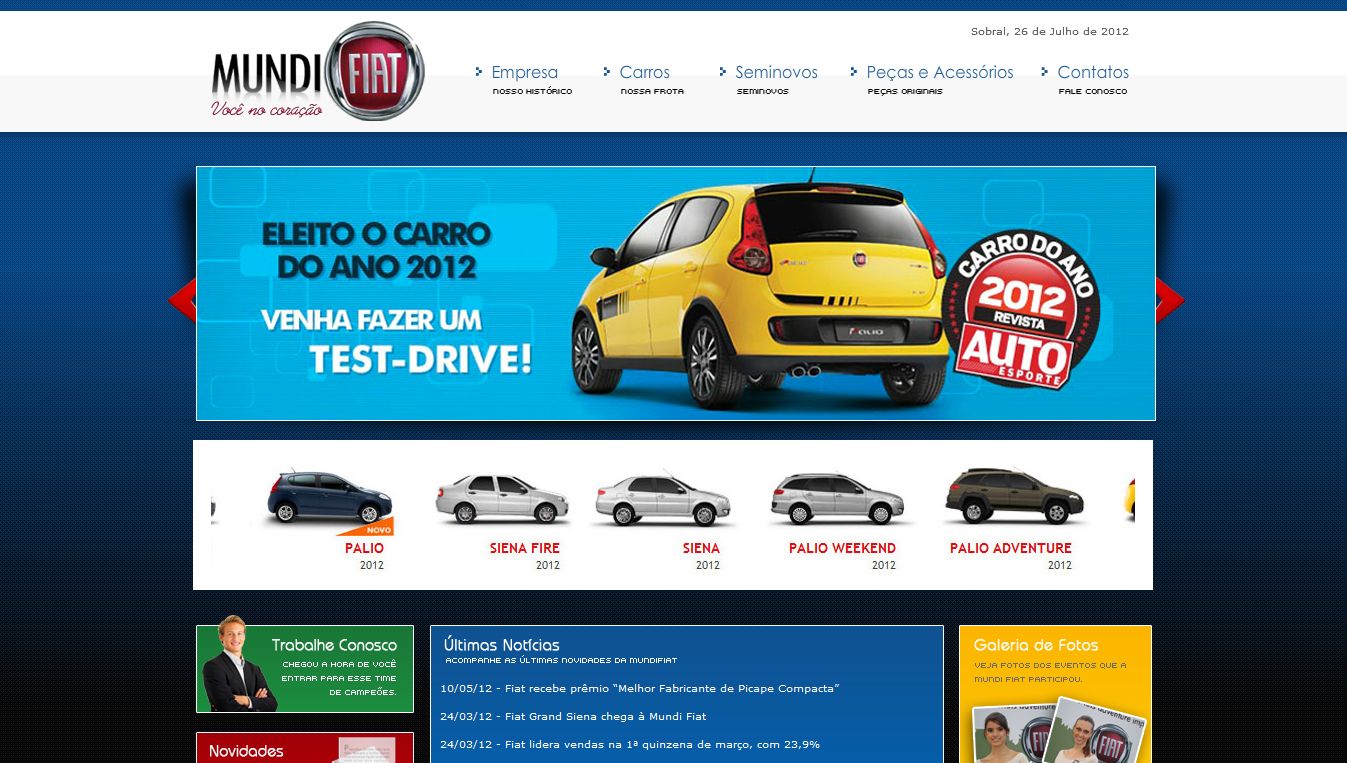Click the Fale Conosco subtitle
The image size is (1347, 763).
click(1093, 91)
